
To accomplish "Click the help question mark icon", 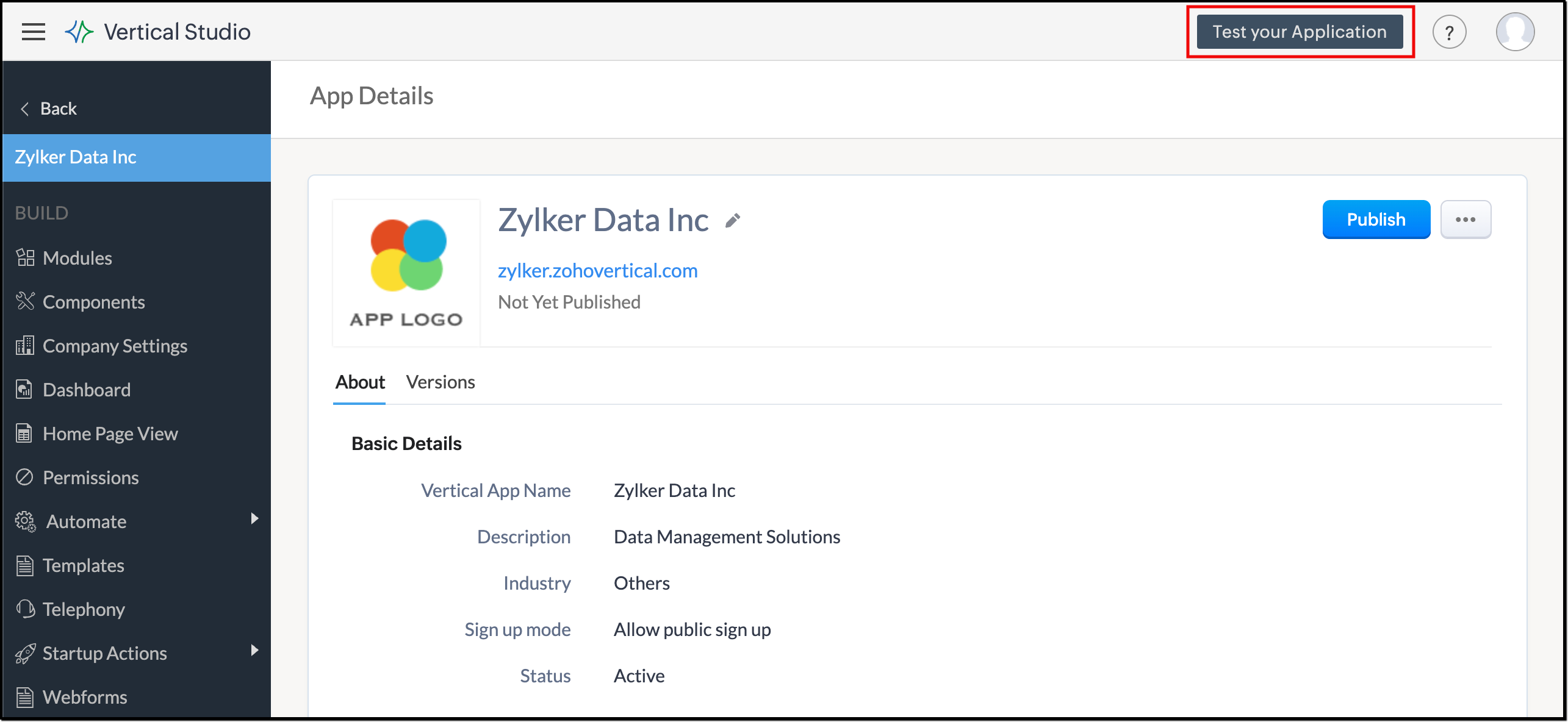I will click(1449, 32).
